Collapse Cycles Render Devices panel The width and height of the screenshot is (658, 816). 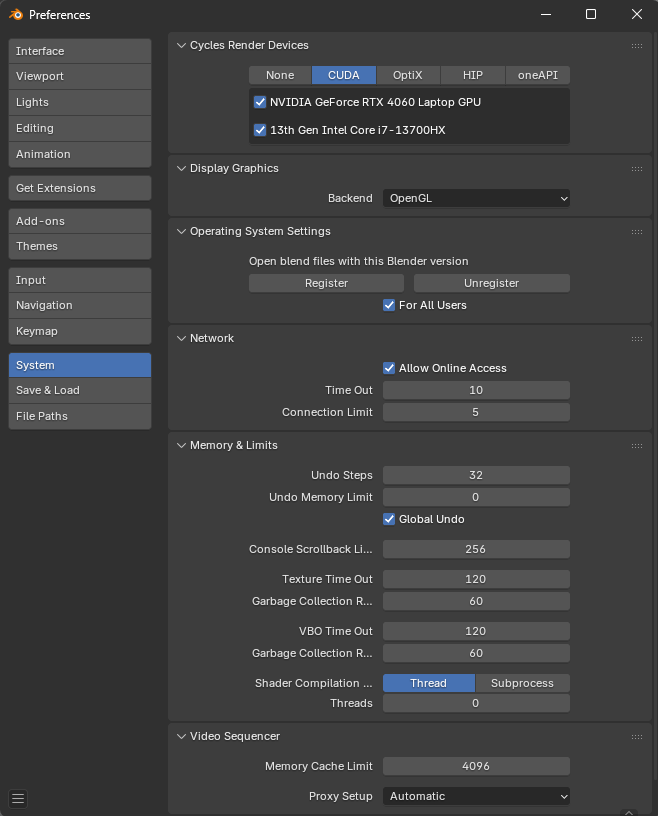coord(181,45)
